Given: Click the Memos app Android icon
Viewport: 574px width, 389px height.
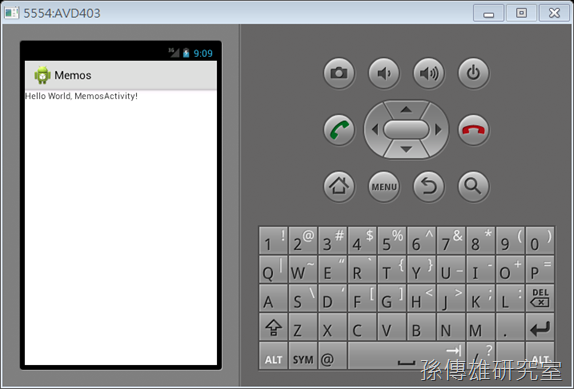Looking at the screenshot, I should click(42, 75).
